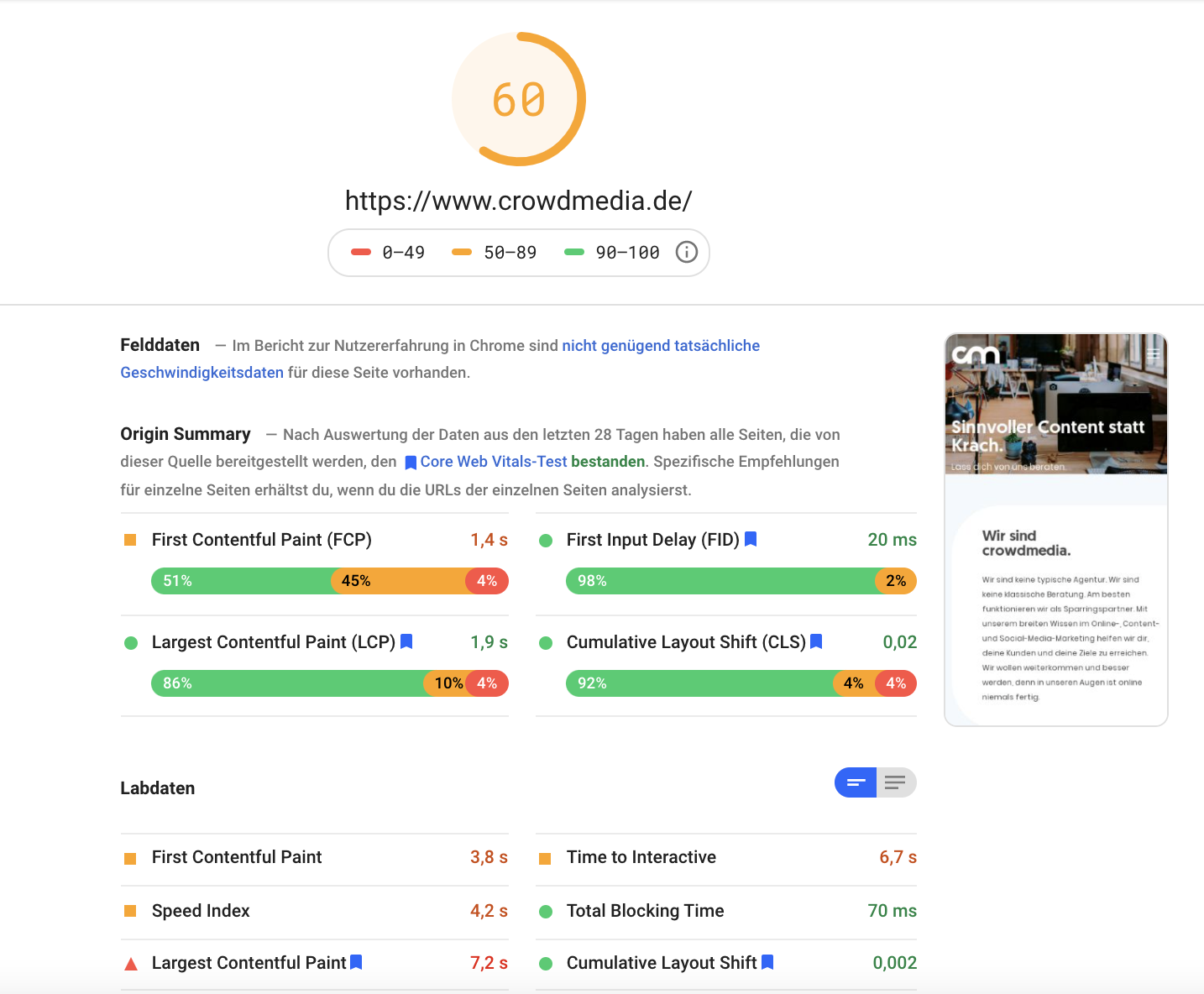This screenshot has width=1204, height=994.
Task: Click the Speed Index lab metric label
Action: click(201, 910)
